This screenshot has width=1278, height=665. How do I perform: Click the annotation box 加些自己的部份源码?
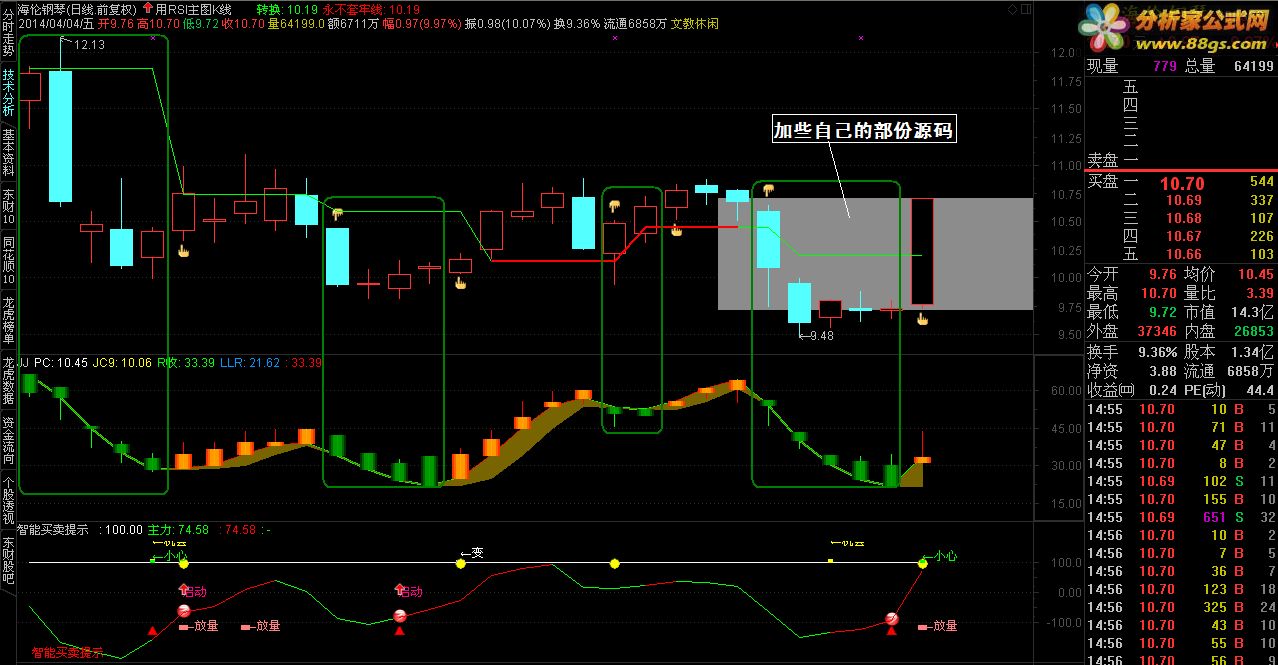coord(864,130)
